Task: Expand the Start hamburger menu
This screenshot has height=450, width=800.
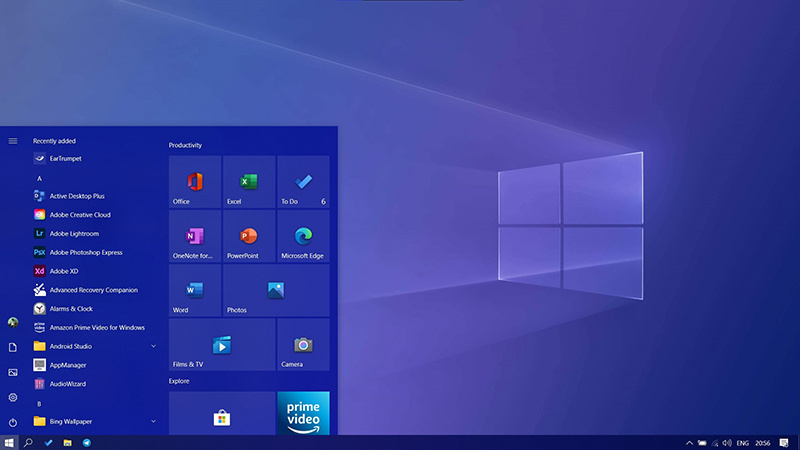Action: 13,141
